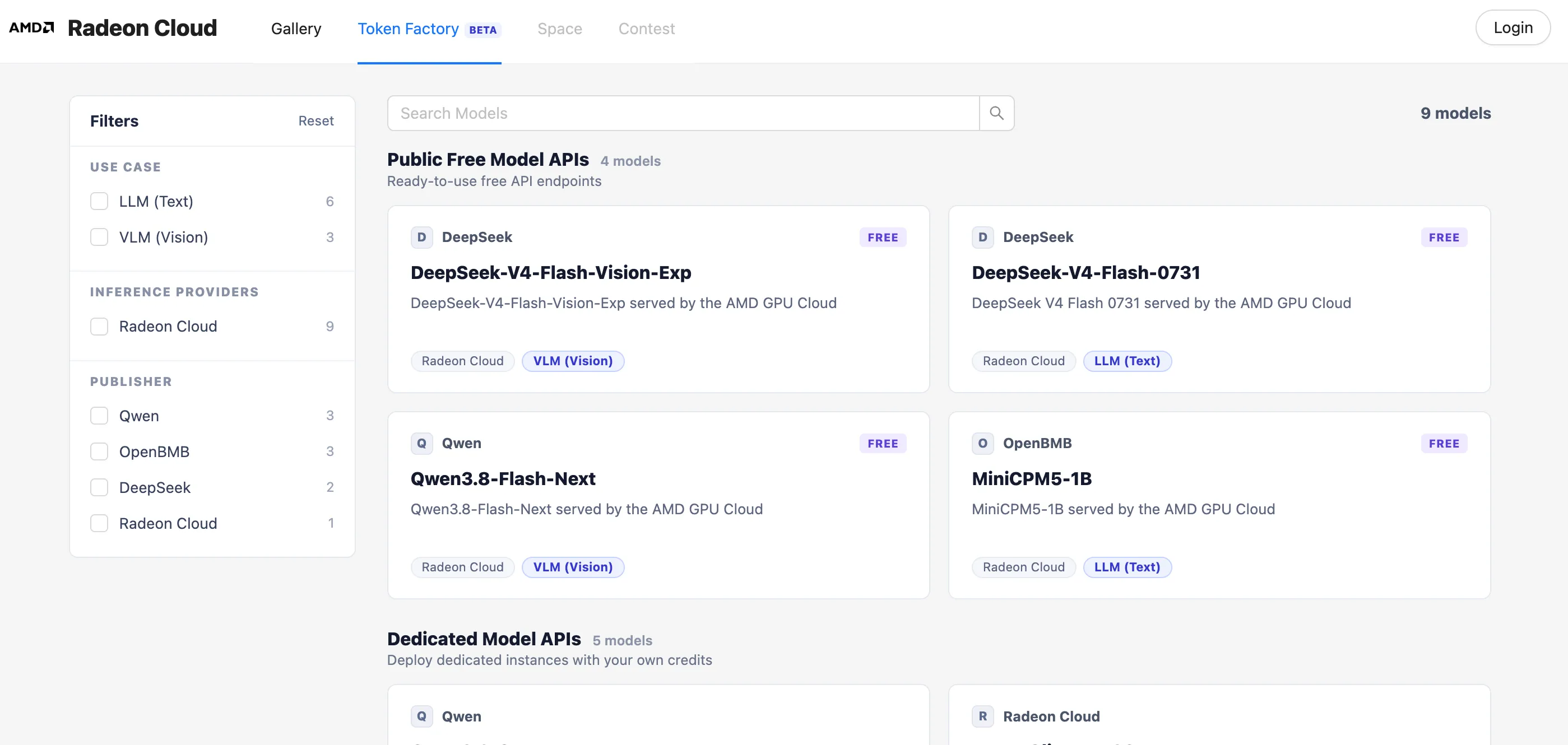Image resolution: width=1568 pixels, height=745 pixels.
Task: Click Radeon Cloud tag on Qwen3.8-Flash-Next card
Action: (462, 567)
